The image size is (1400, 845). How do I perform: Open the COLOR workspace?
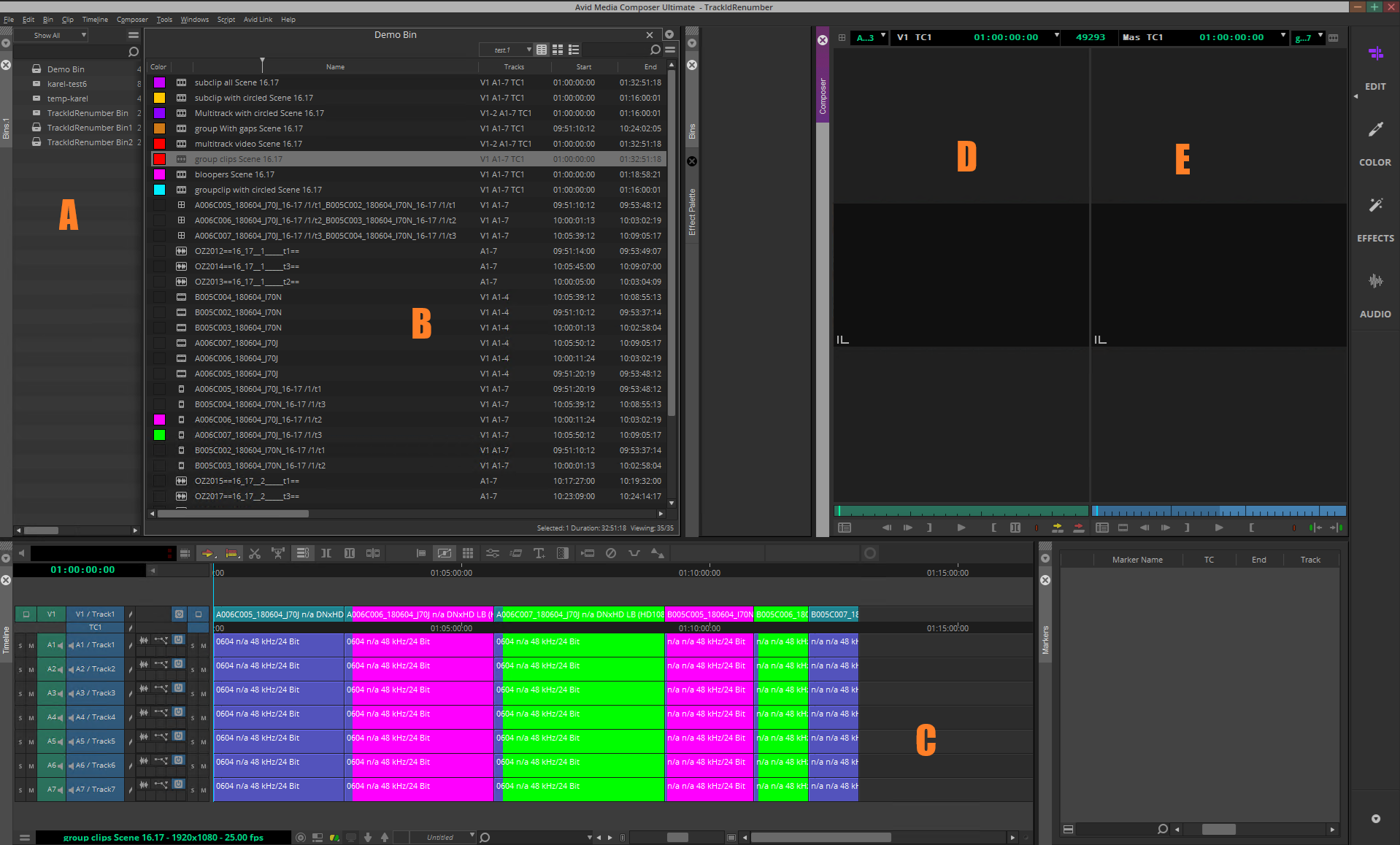click(1375, 143)
